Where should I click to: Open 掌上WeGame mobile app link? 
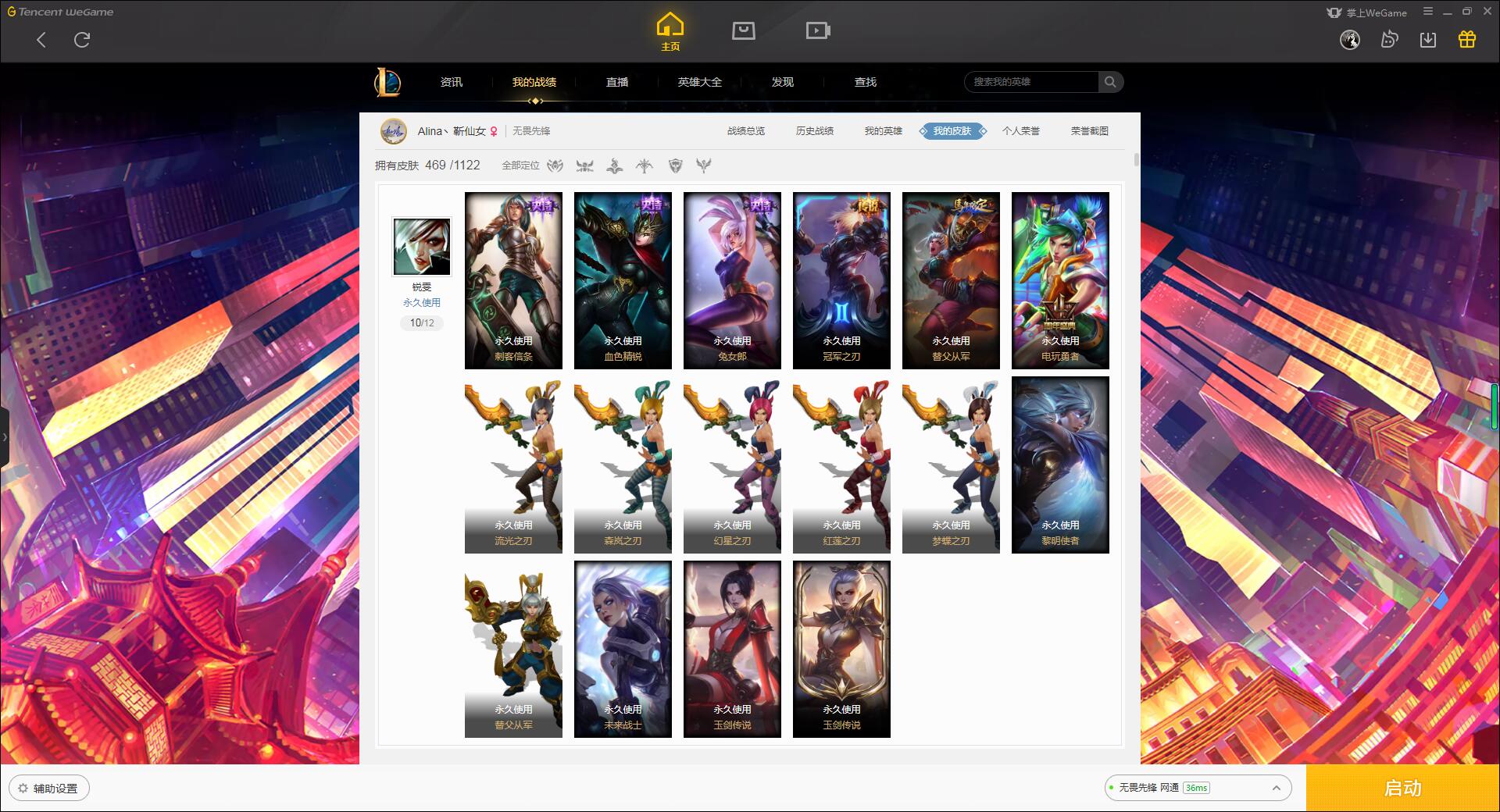(1366, 12)
